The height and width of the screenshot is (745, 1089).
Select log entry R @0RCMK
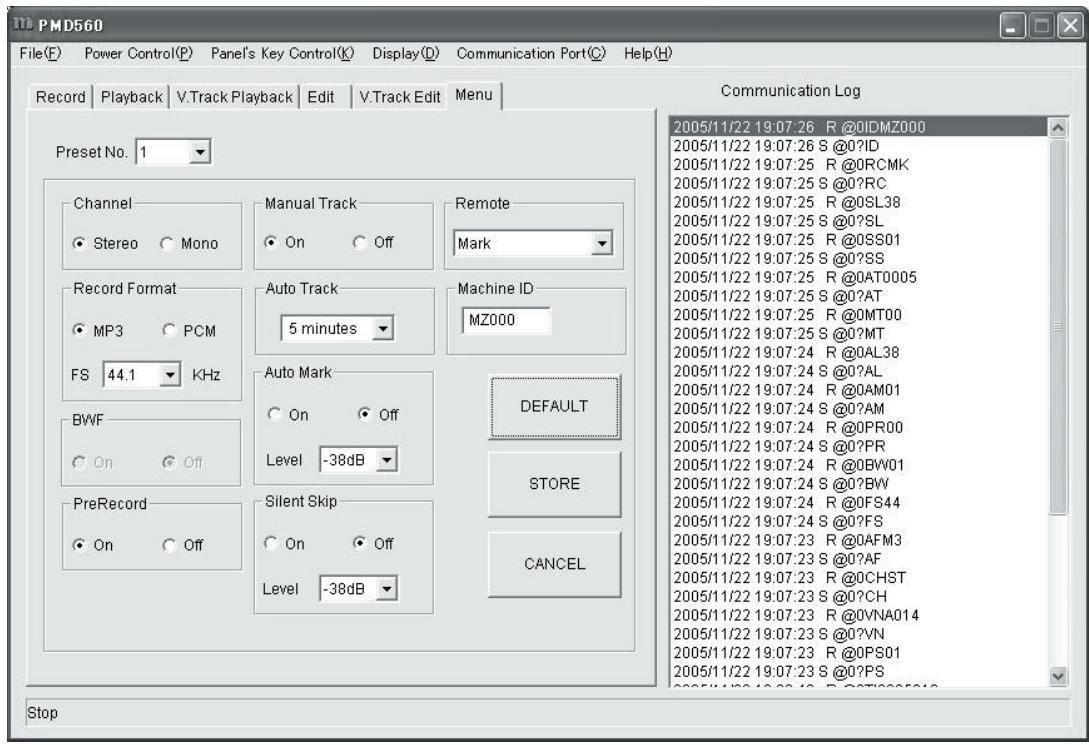[859, 165]
